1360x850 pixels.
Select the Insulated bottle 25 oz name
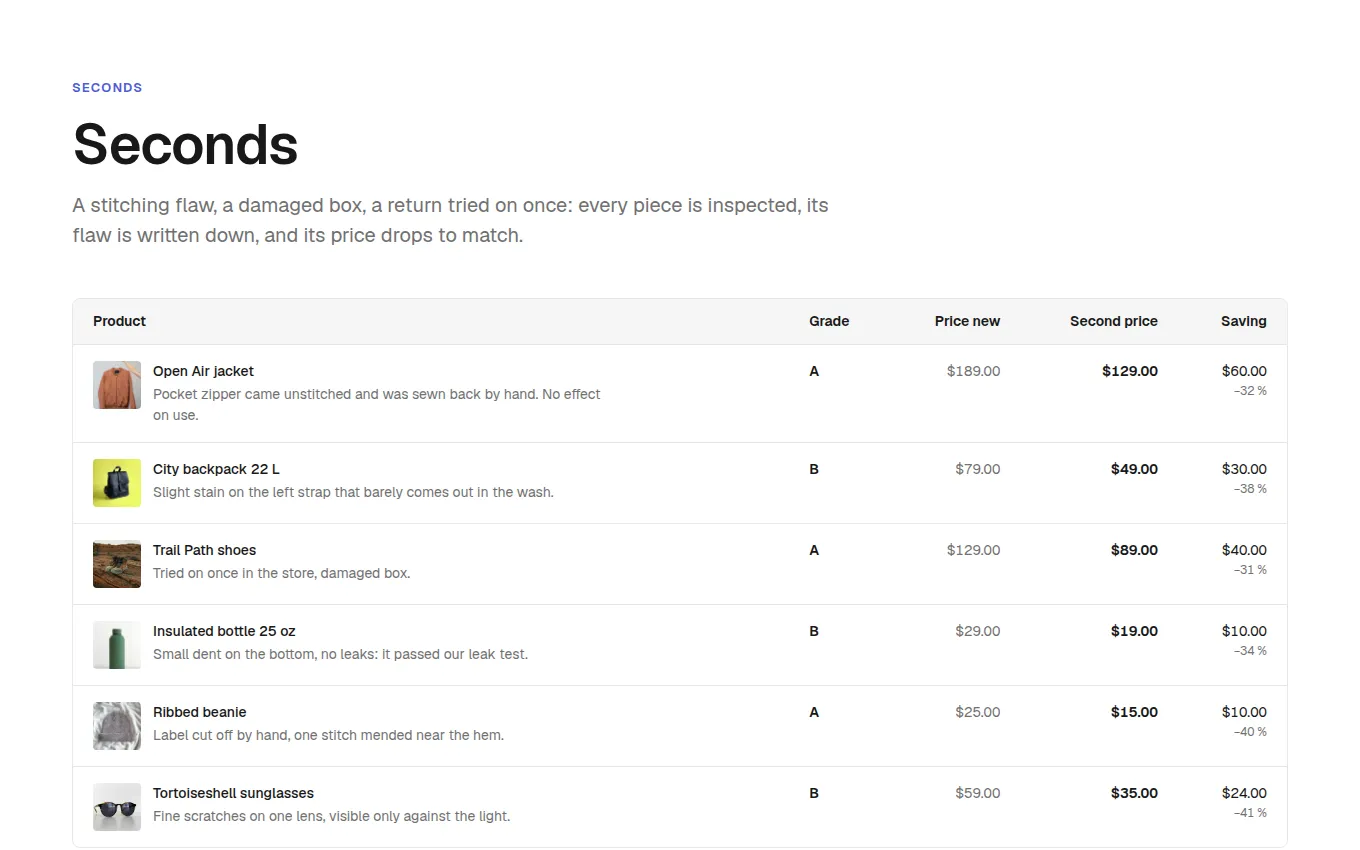click(x=224, y=631)
